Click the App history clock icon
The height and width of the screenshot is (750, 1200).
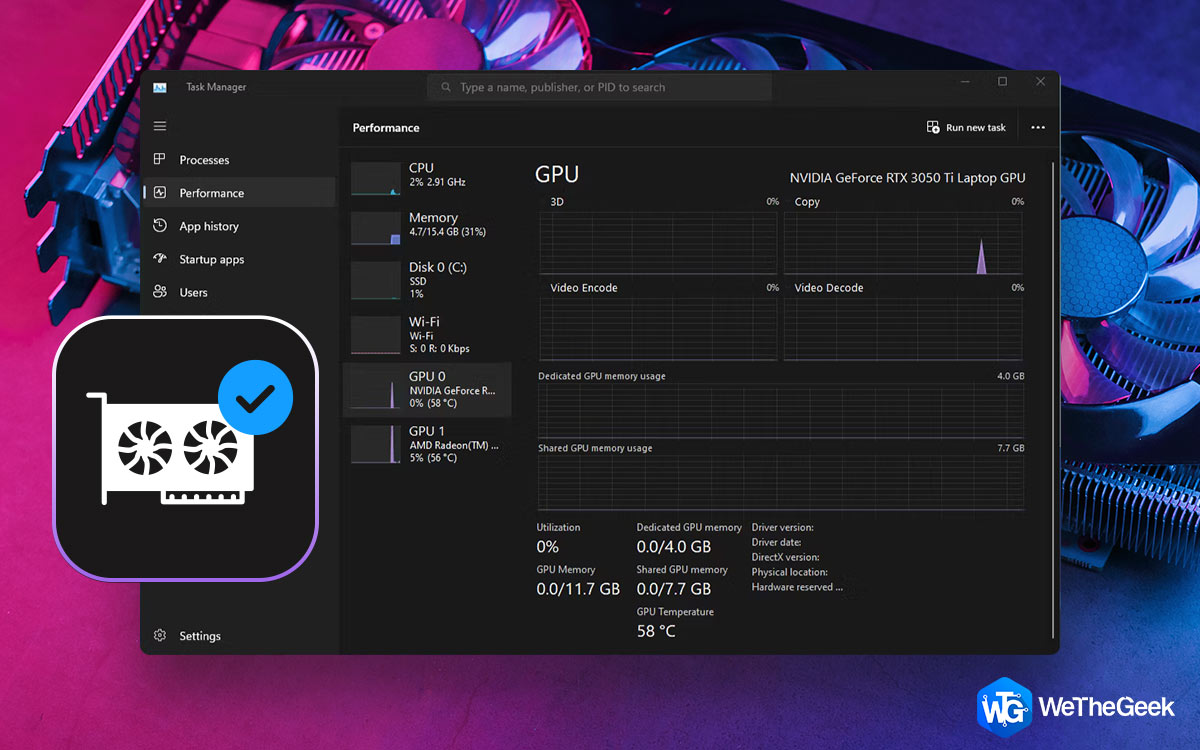(160, 226)
